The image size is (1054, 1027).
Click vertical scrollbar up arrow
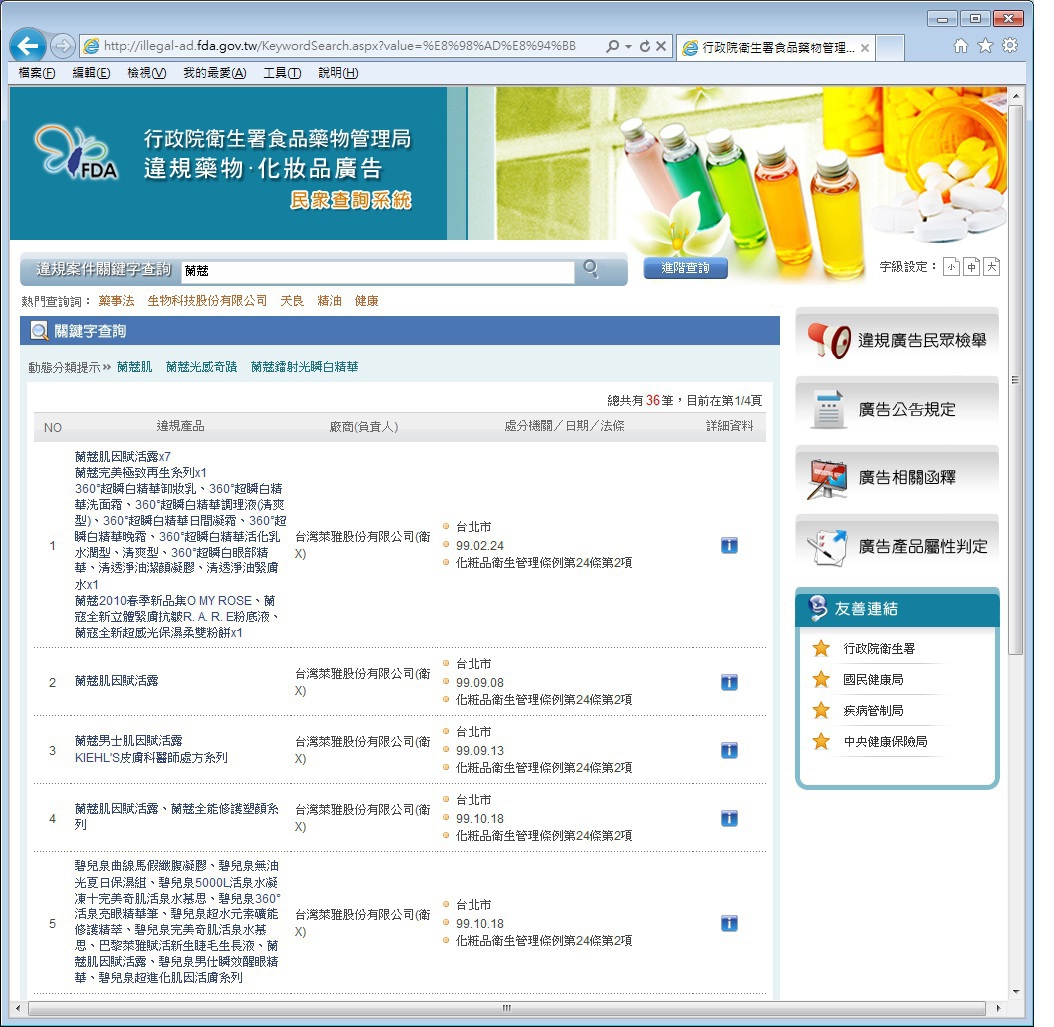[1016, 96]
